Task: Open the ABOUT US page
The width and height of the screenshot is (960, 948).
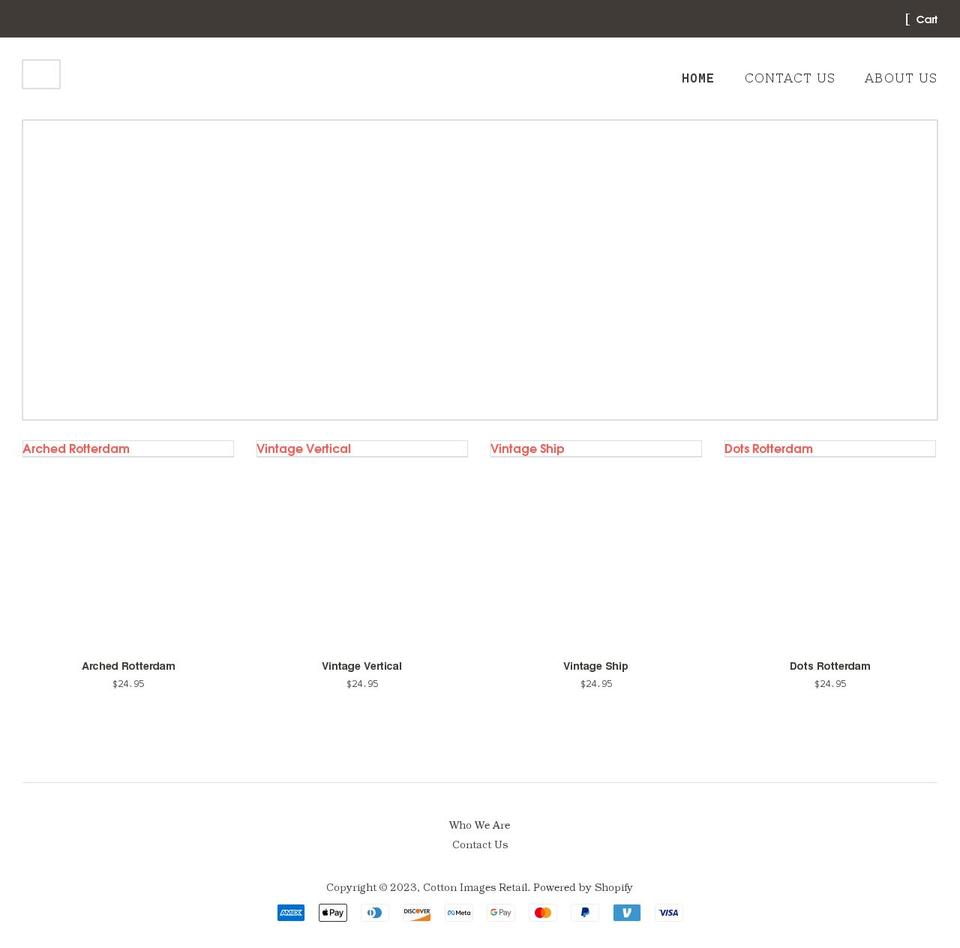Action: pyautogui.click(x=900, y=78)
